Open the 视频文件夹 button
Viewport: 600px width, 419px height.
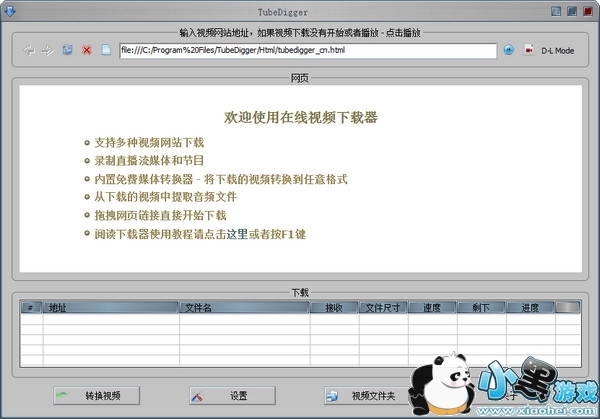(x=367, y=395)
